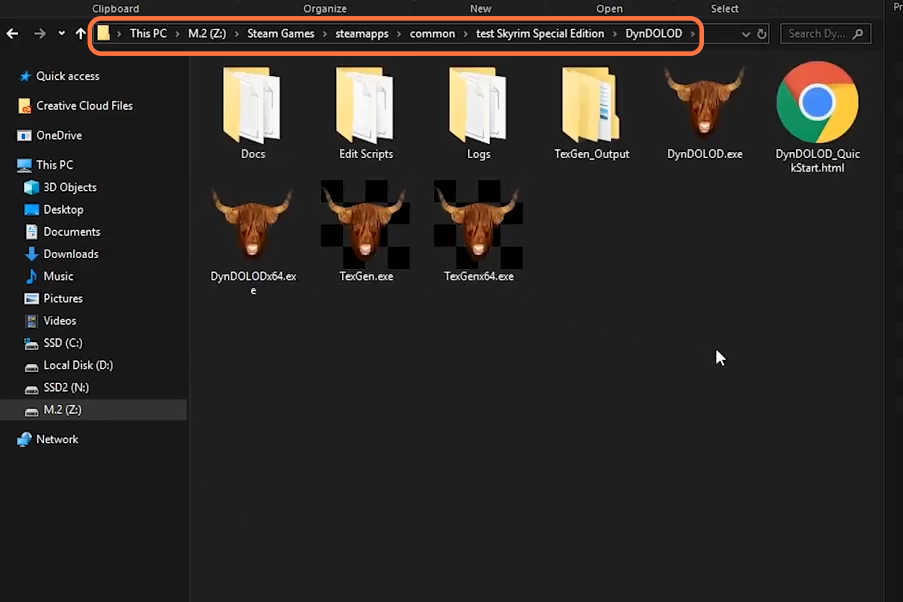This screenshot has height=602, width=903.
Task: Jump to common breadcrumb
Action: (x=432, y=33)
